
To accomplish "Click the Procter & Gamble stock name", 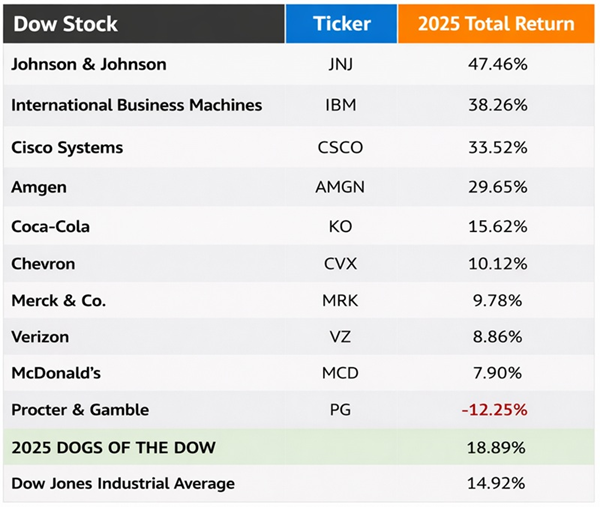I will [80, 410].
